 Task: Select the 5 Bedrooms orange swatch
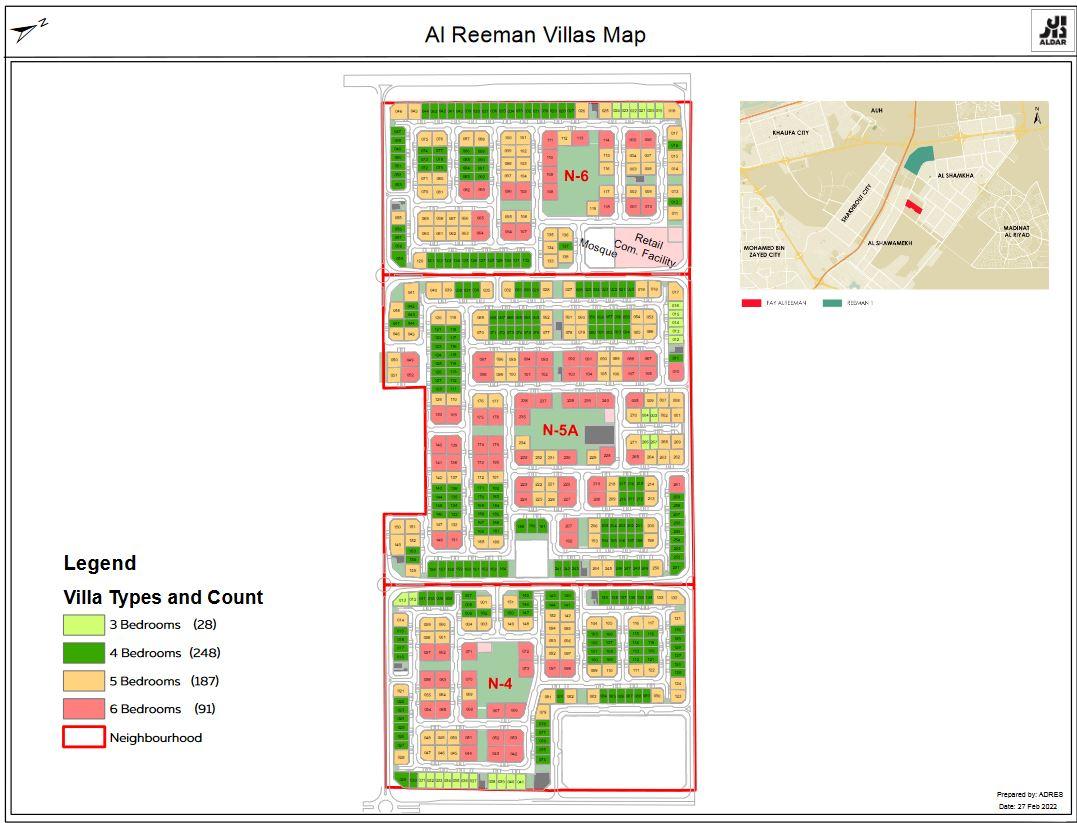tap(84, 681)
